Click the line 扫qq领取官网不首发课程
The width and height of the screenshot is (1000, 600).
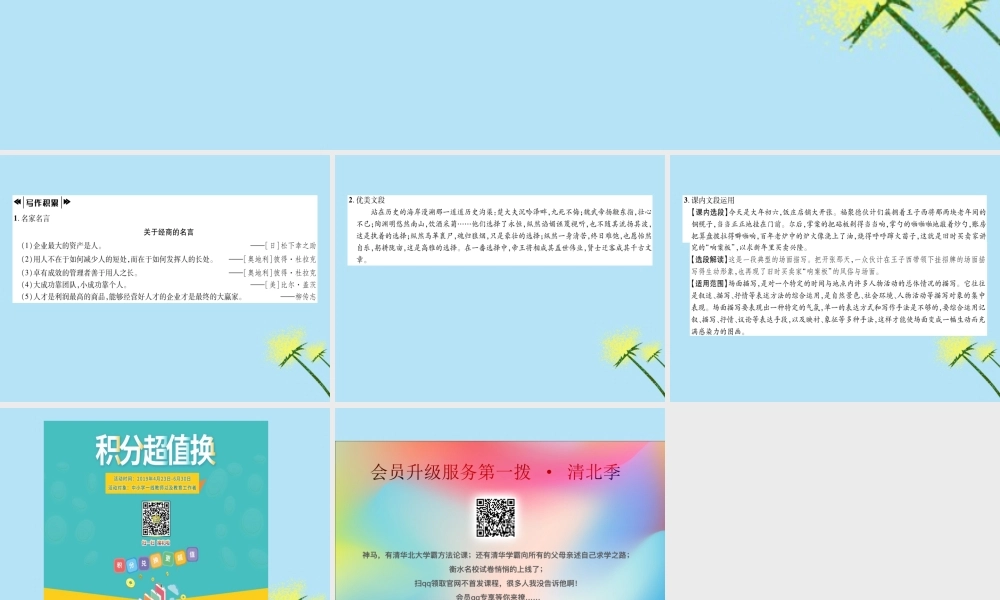(496, 583)
